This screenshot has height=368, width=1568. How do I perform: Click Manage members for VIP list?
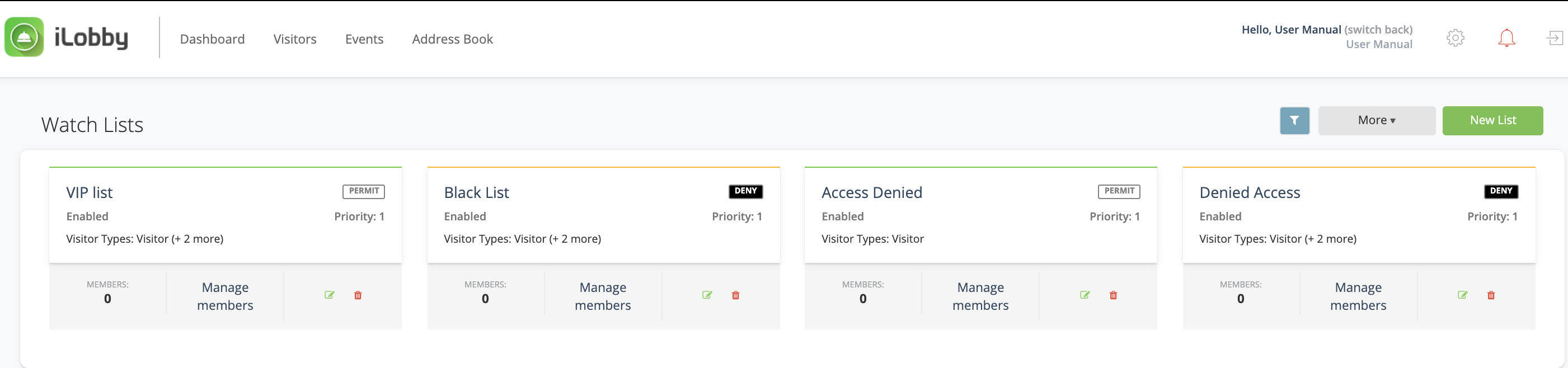pyautogui.click(x=224, y=296)
